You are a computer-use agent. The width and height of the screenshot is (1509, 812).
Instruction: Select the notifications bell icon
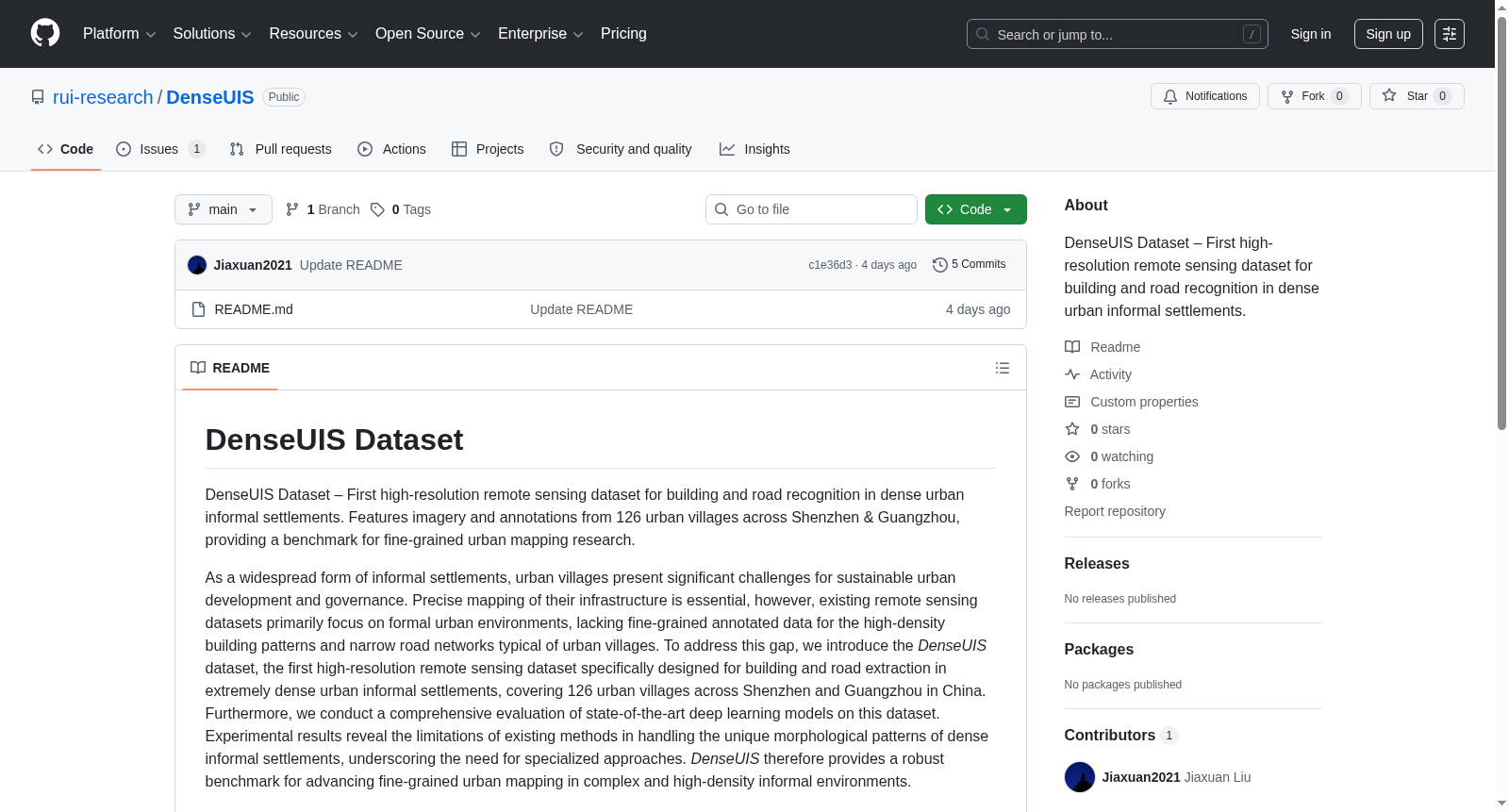[x=1170, y=96]
